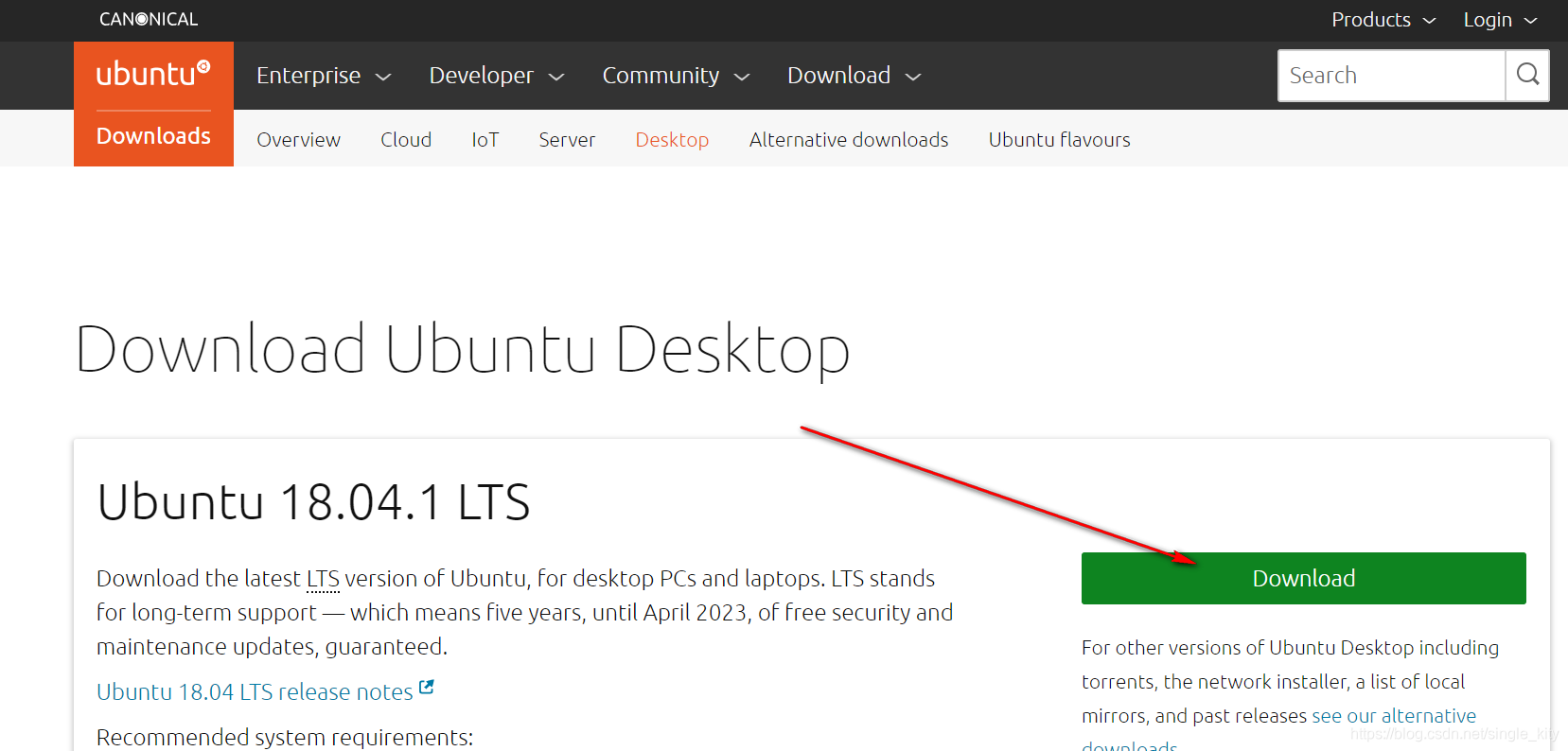Go to the Overview tab
Viewport: 1568px width, 751px height.
tap(298, 140)
